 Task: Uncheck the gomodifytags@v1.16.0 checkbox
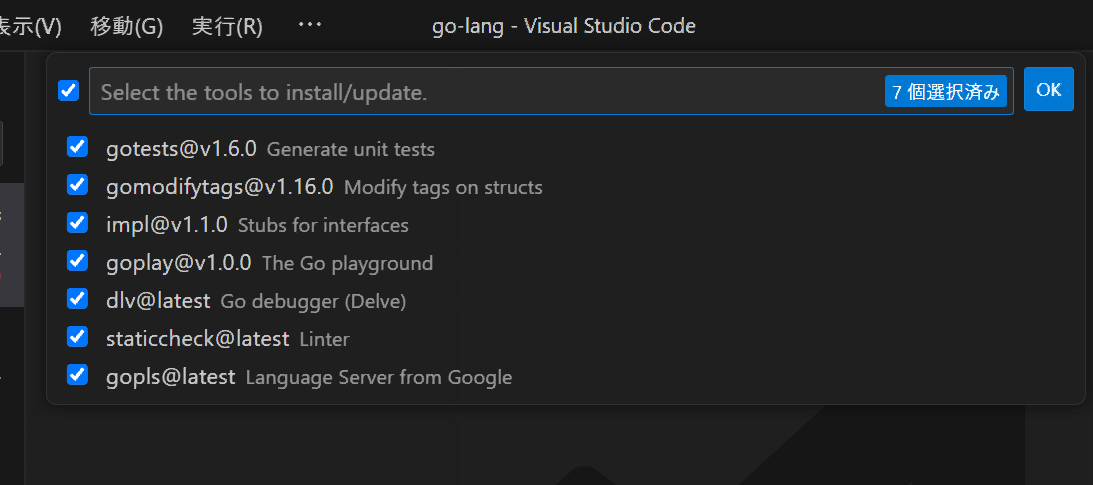pyautogui.click(x=77, y=186)
